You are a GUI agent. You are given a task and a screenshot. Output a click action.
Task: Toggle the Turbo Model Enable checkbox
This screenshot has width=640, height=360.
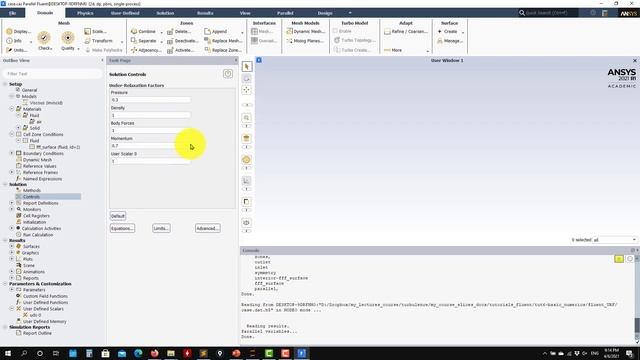coord(335,31)
